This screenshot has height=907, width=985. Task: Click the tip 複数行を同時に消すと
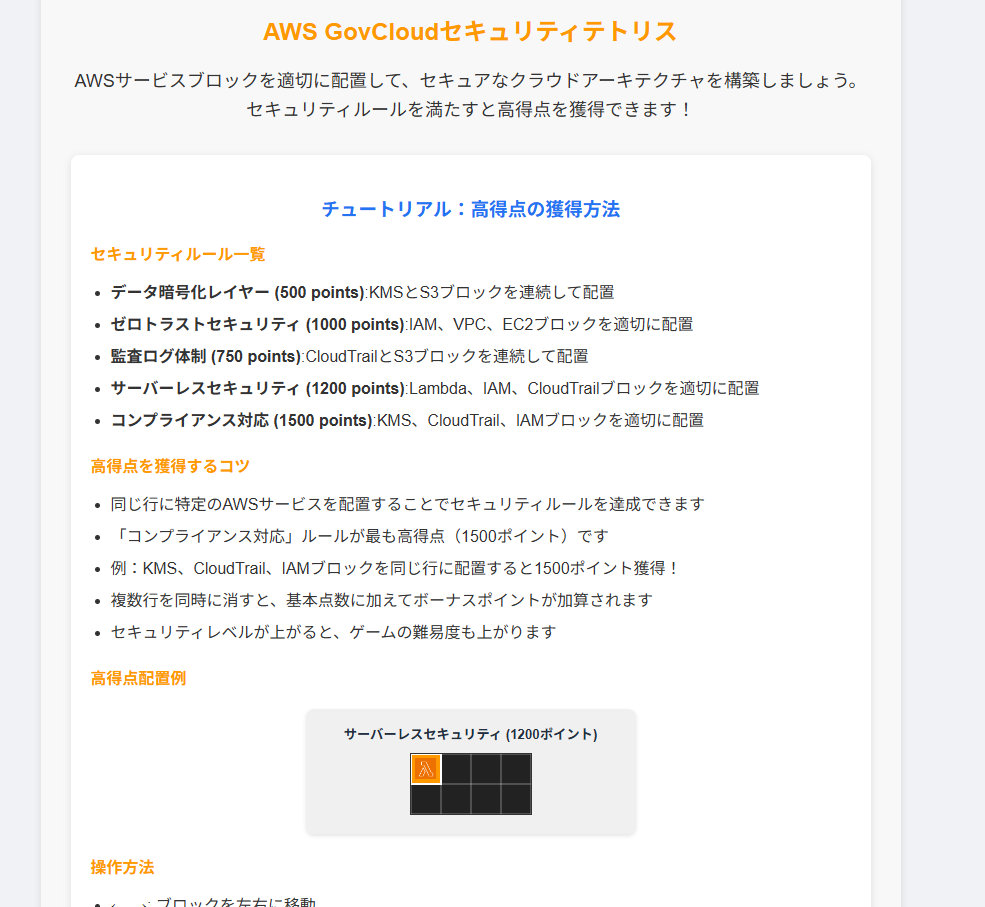382,600
